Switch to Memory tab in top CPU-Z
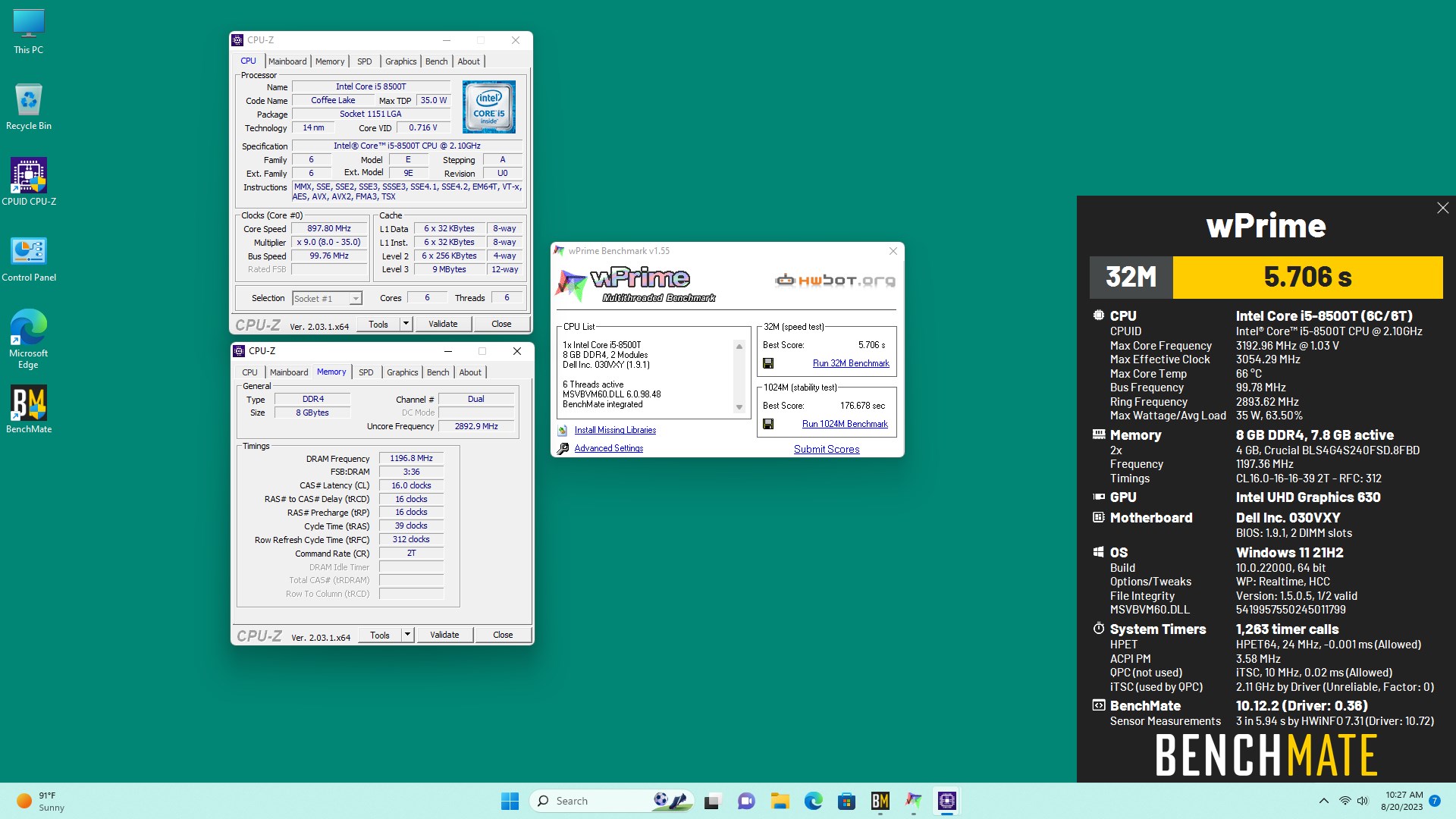The width and height of the screenshot is (1456, 819). pos(330,61)
